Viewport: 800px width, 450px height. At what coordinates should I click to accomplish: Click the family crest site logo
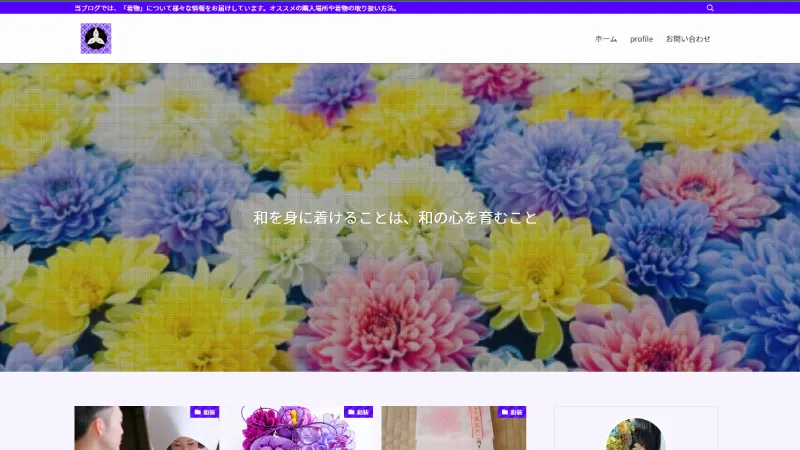coord(96,38)
